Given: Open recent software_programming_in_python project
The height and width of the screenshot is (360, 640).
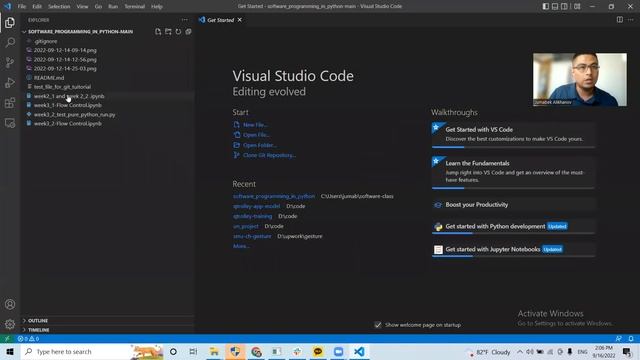Looking at the screenshot, I should pyautogui.click(x=274, y=196).
